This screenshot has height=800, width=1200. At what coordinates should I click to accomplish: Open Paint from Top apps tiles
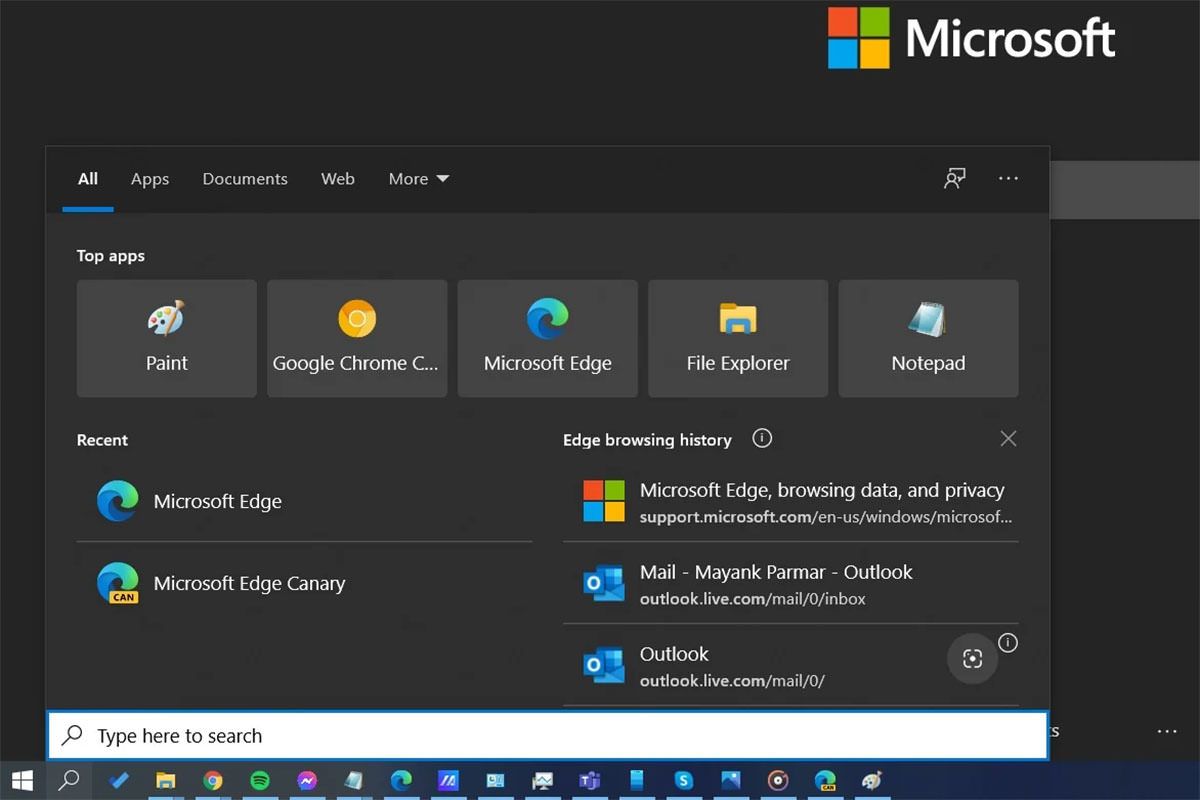coord(167,338)
